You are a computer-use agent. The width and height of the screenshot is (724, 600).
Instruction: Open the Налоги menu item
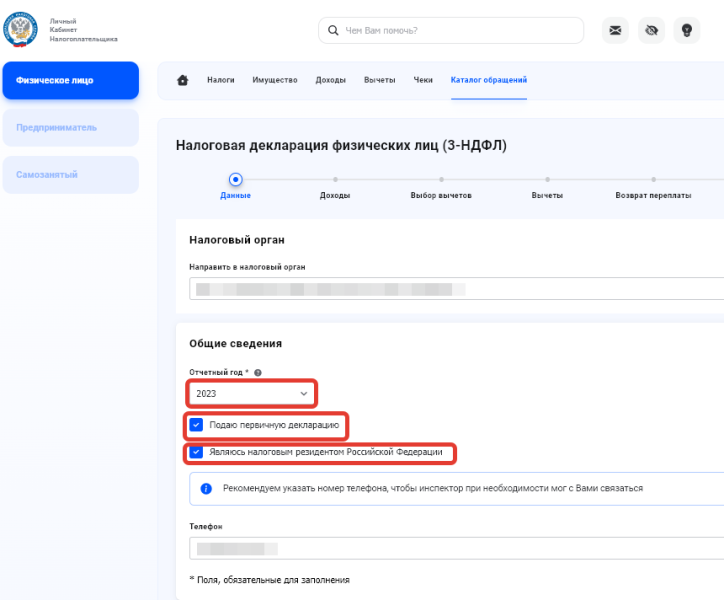[221, 80]
